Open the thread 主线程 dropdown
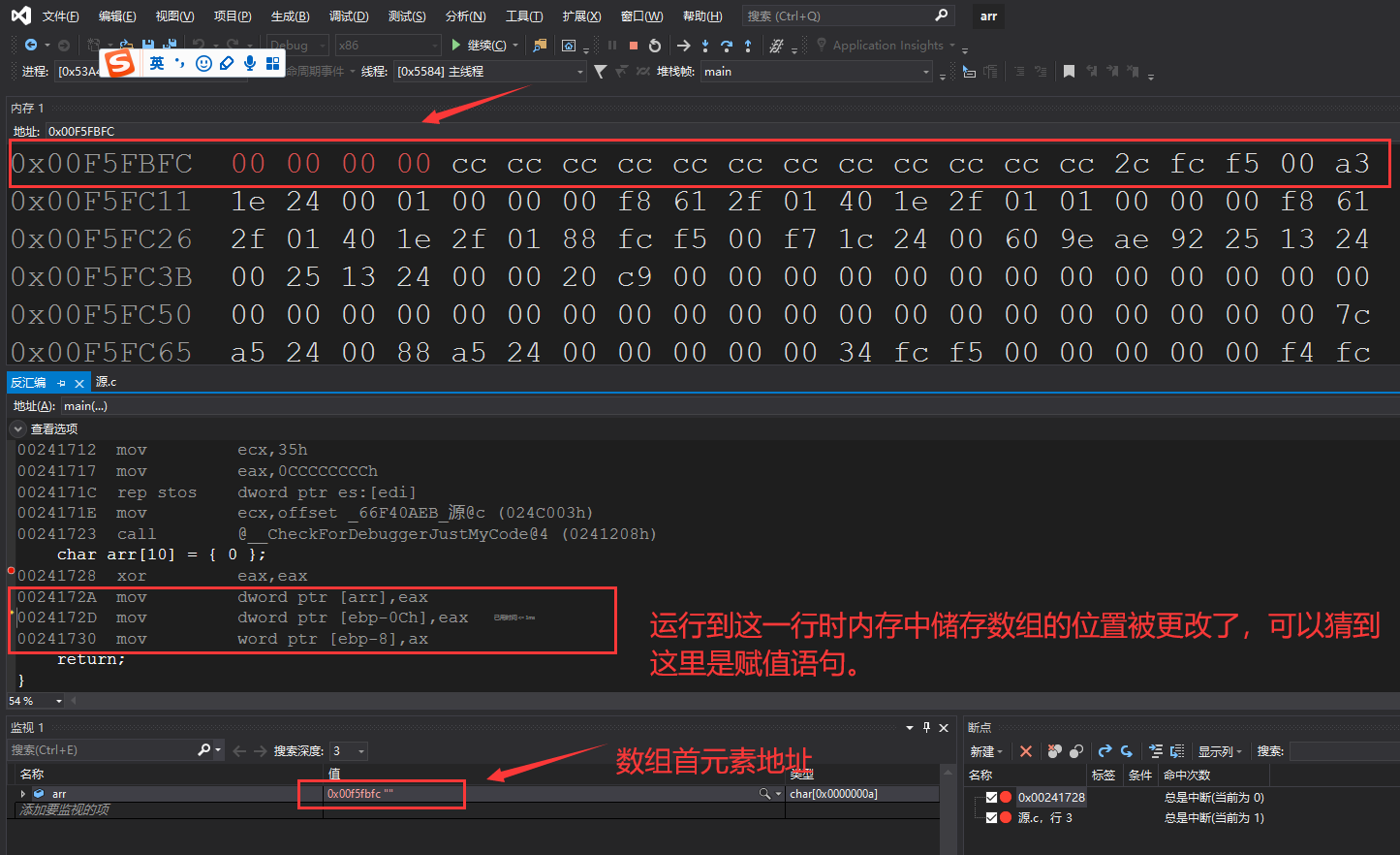The height and width of the screenshot is (855, 1400). pyautogui.click(x=580, y=72)
